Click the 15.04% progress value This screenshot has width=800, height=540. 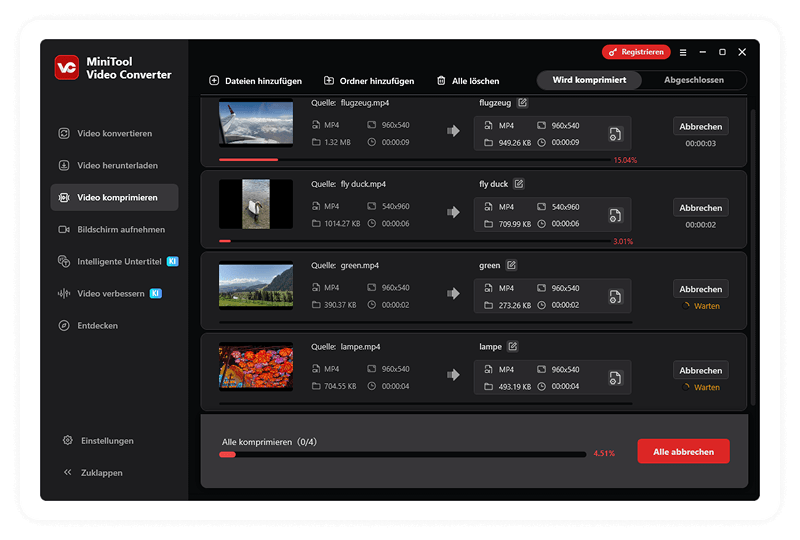(x=625, y=160)
